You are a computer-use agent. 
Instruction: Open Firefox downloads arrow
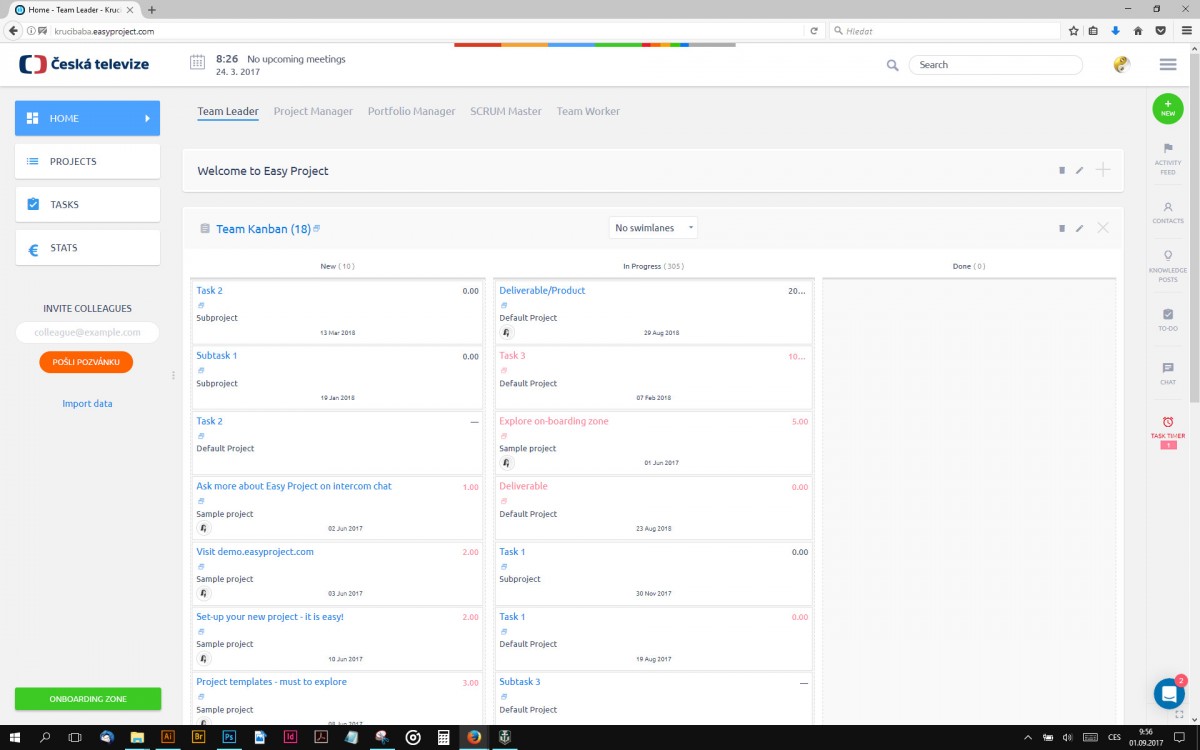coord(1116,31)
